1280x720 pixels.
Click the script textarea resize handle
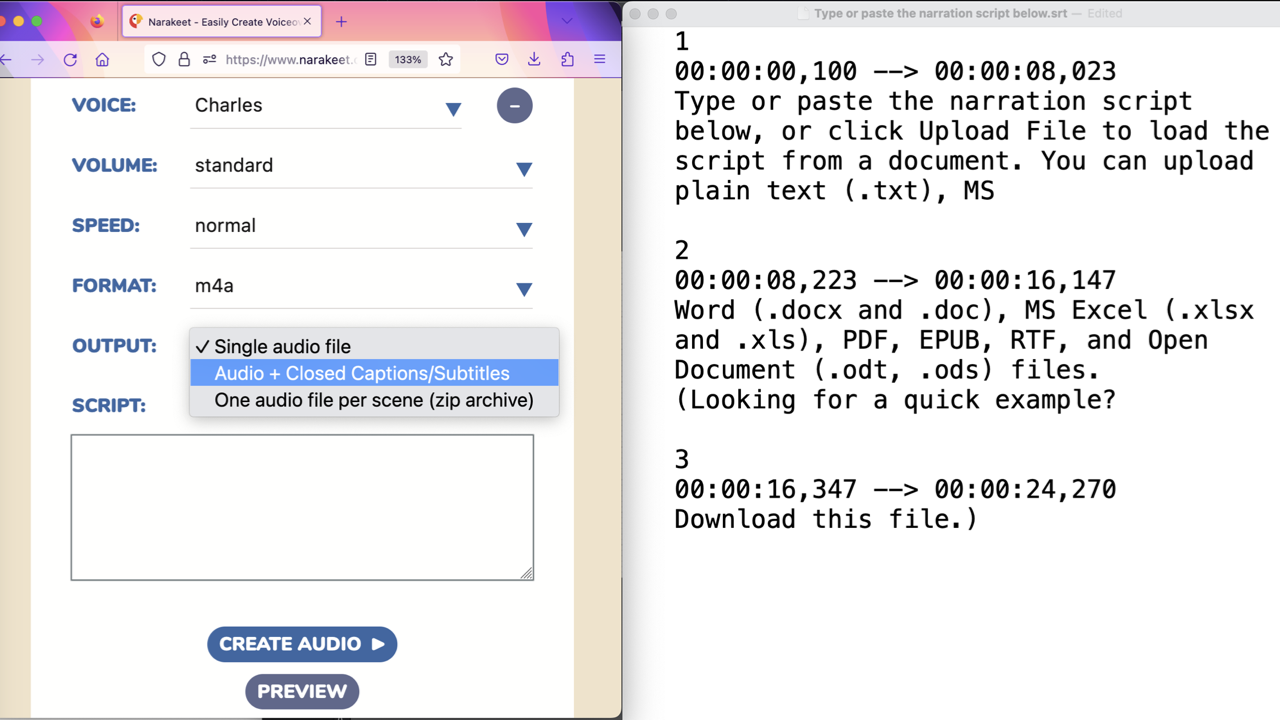click(527, 573)
